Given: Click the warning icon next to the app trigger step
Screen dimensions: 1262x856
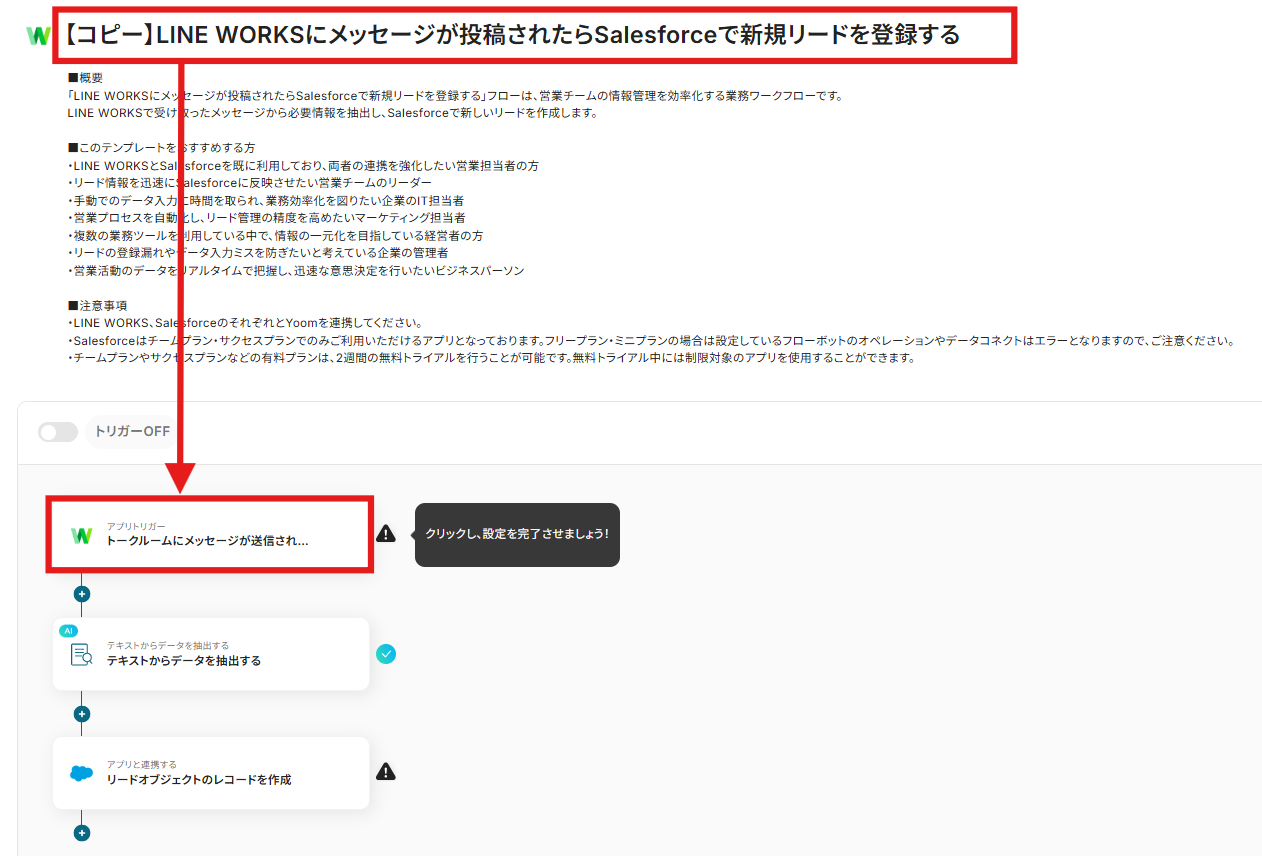Looking at the screenshot, I should 386,534.
